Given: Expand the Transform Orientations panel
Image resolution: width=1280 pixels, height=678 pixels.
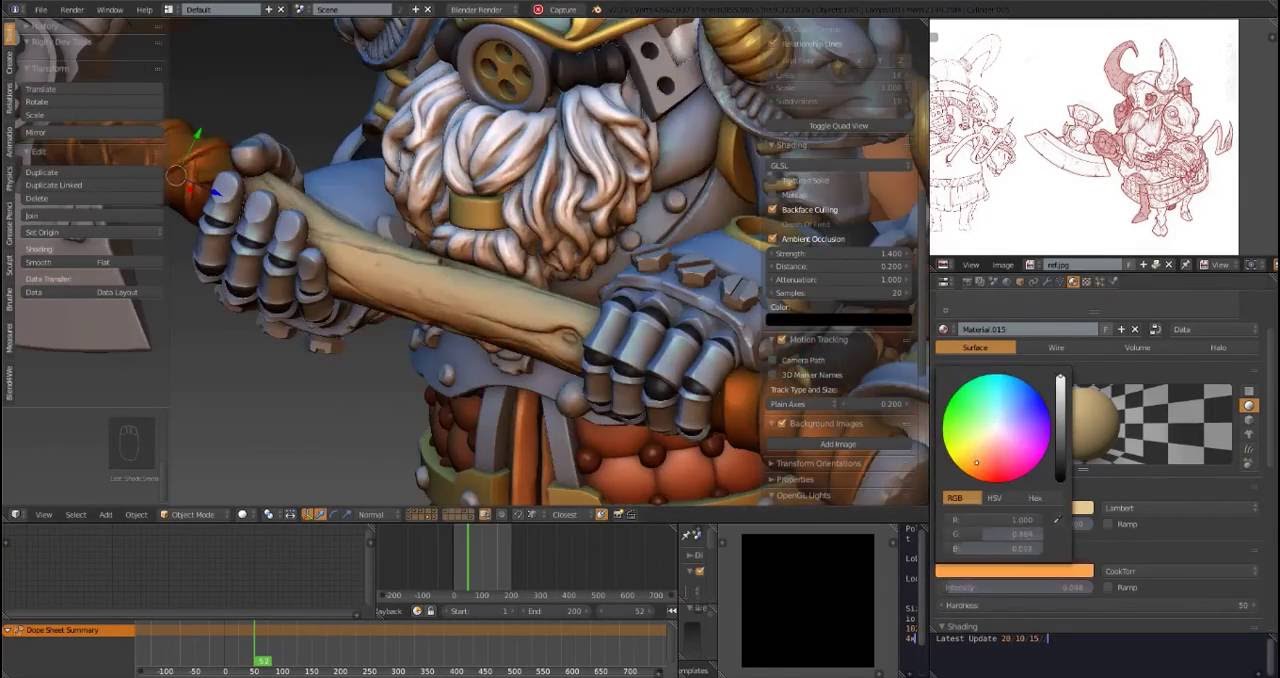Looking at the screenshot, I should tap(818, 464).
